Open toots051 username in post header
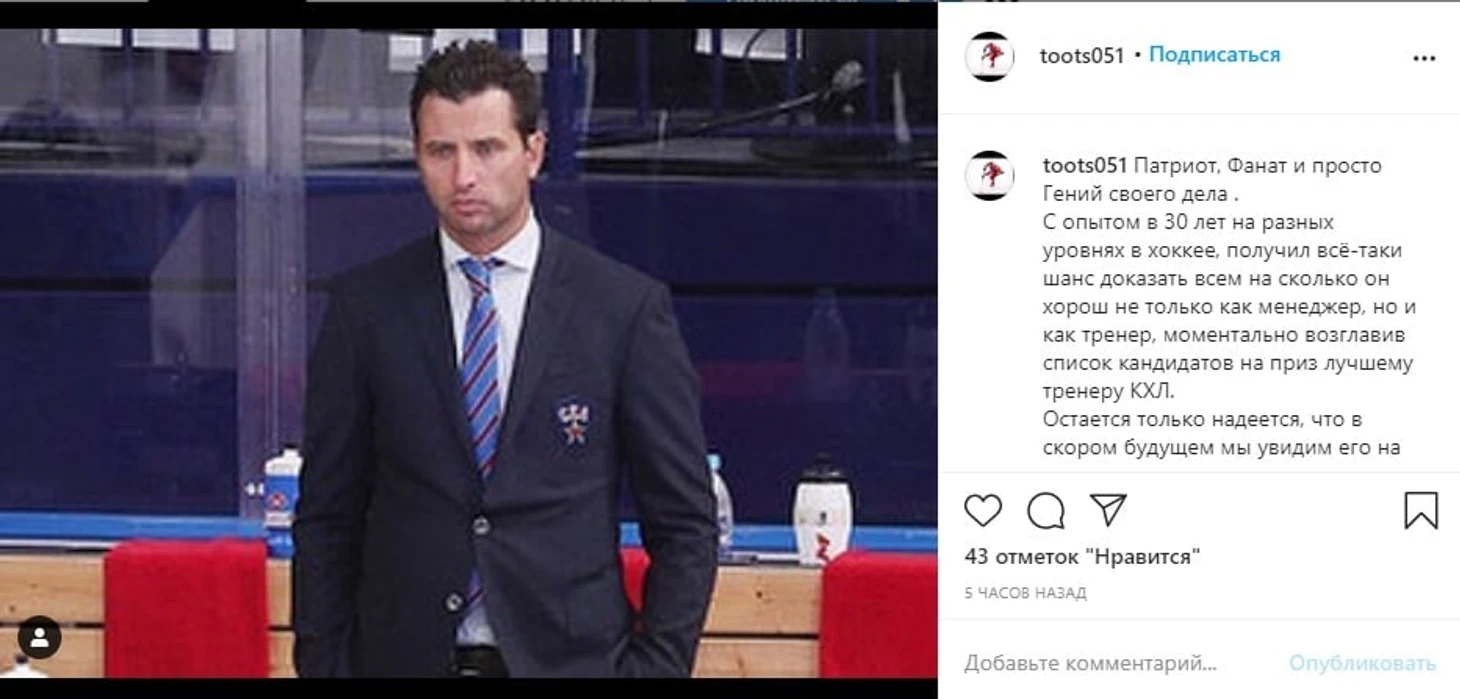This screenshot has width=1460, height=699. pos(1082,56)
